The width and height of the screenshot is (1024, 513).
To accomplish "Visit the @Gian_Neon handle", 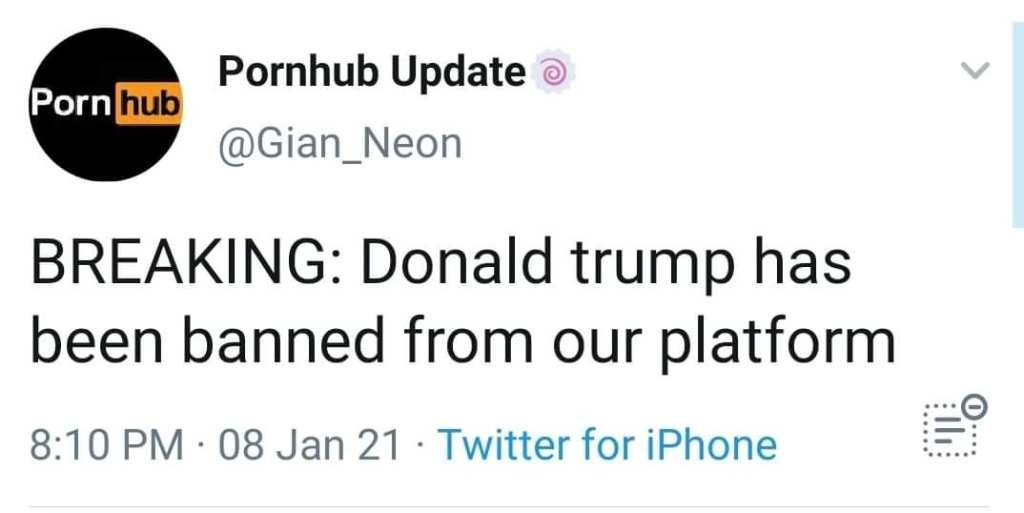I will [x=340, y=144].
